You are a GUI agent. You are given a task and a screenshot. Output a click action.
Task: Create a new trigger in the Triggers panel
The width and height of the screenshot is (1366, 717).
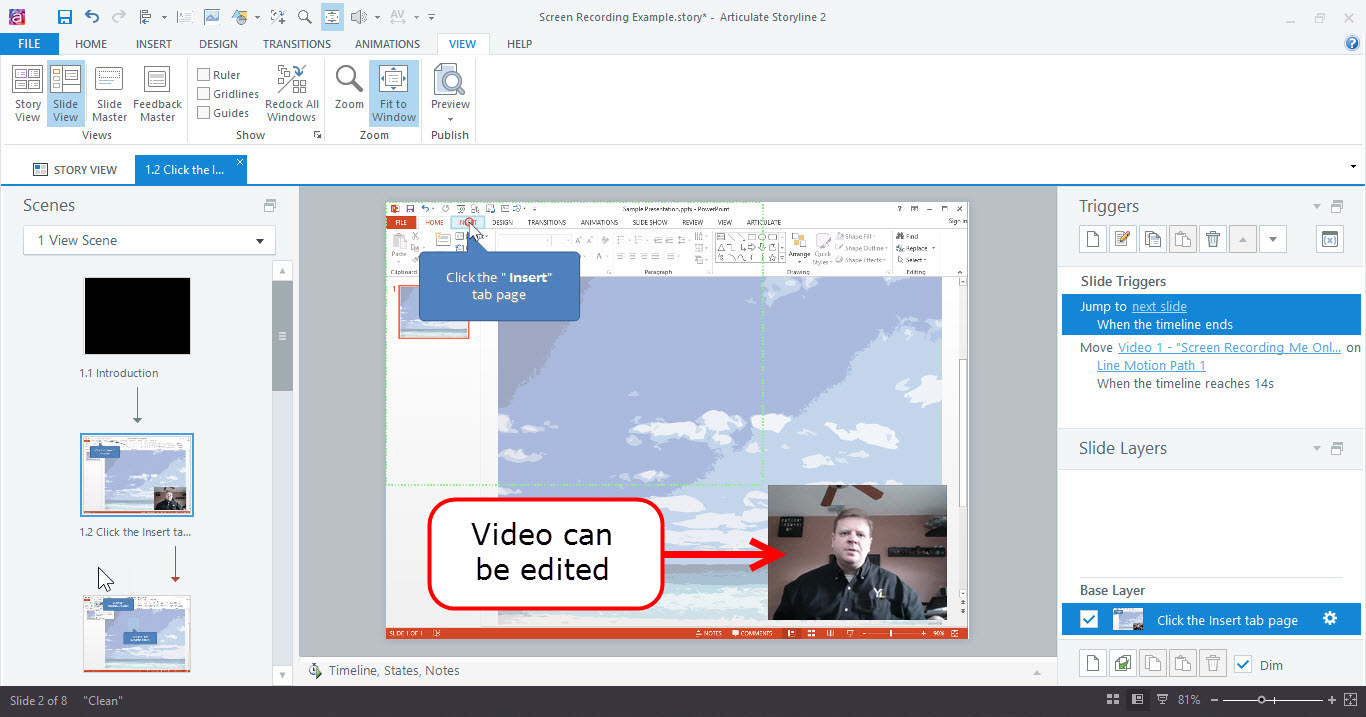click(1093, 239)
